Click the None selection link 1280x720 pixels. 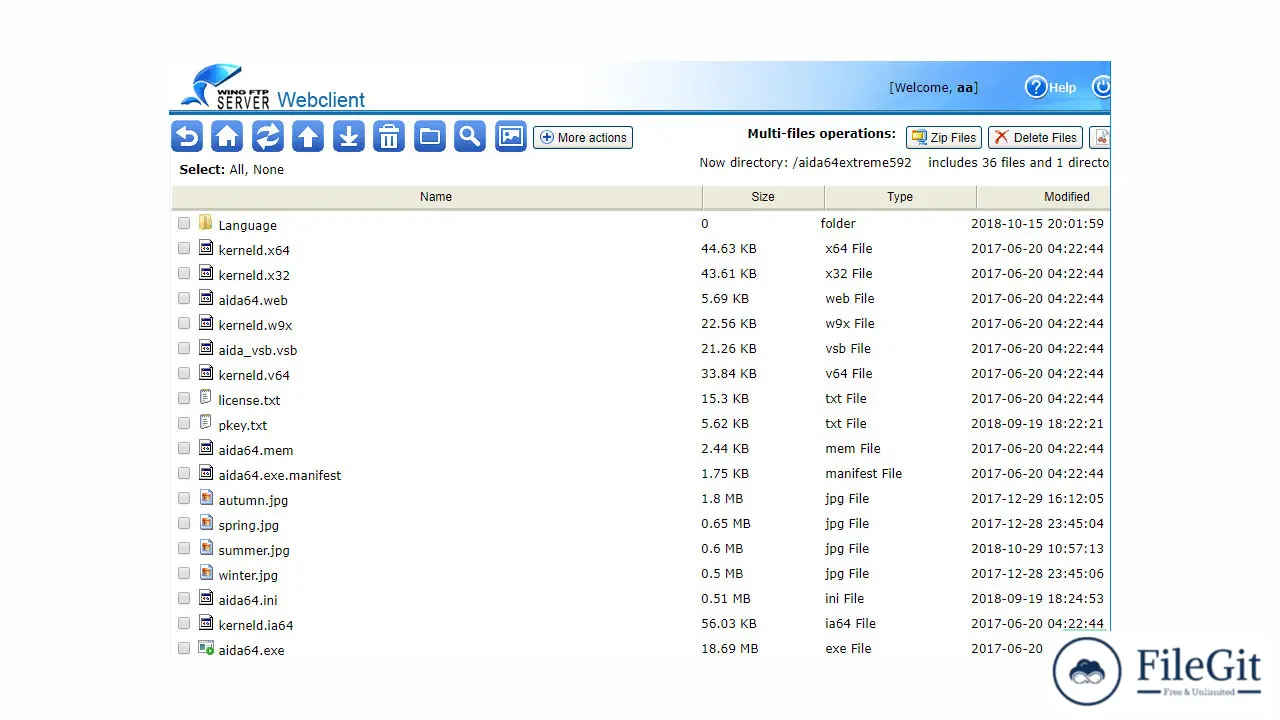pos(268,170)
